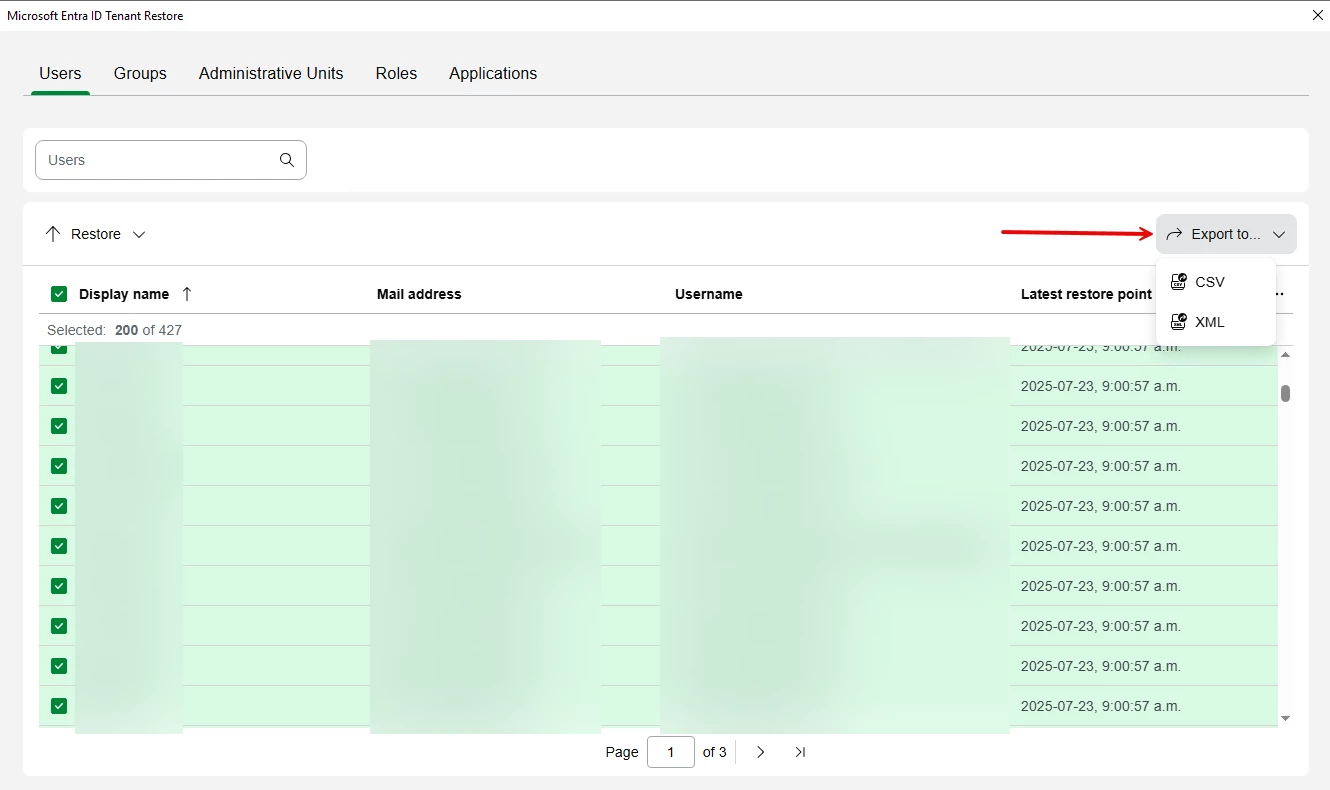Viewport: 1330px width, 790px height.
Task: Click the CSV file icon in export menu
Action: click(1179, 282)
